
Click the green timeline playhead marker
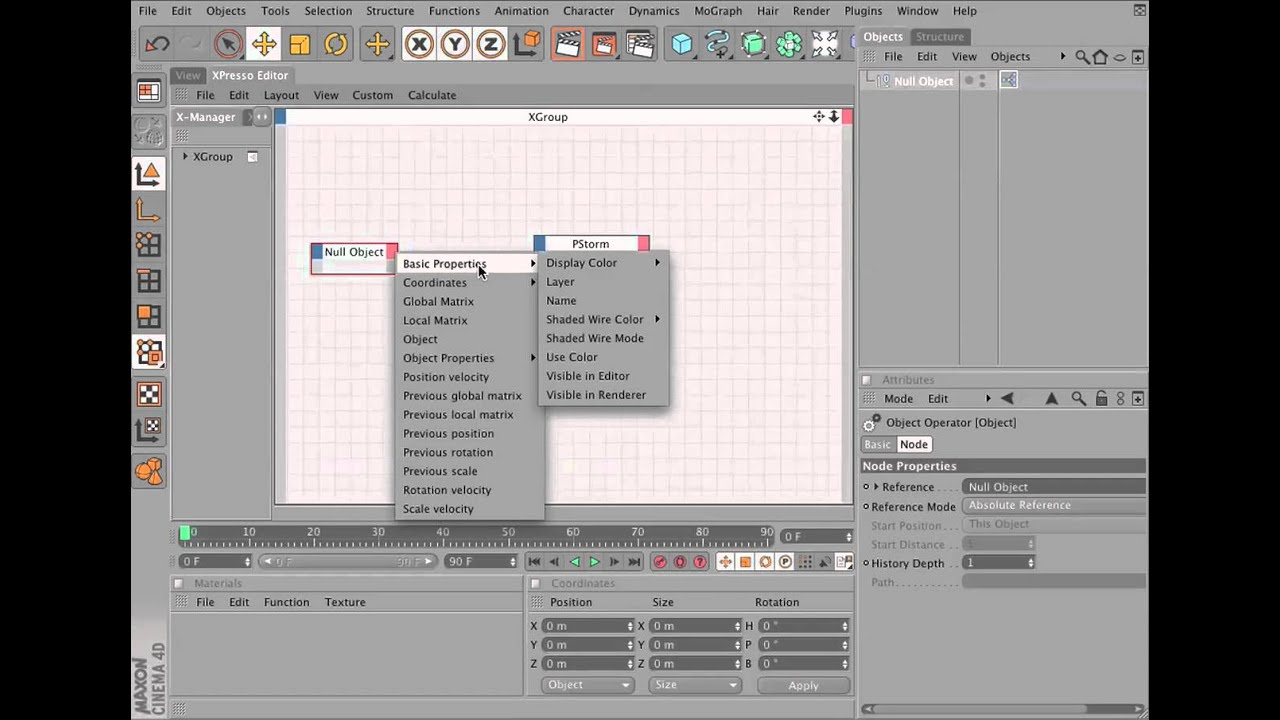pyautogui.click(x=185, y=534)
